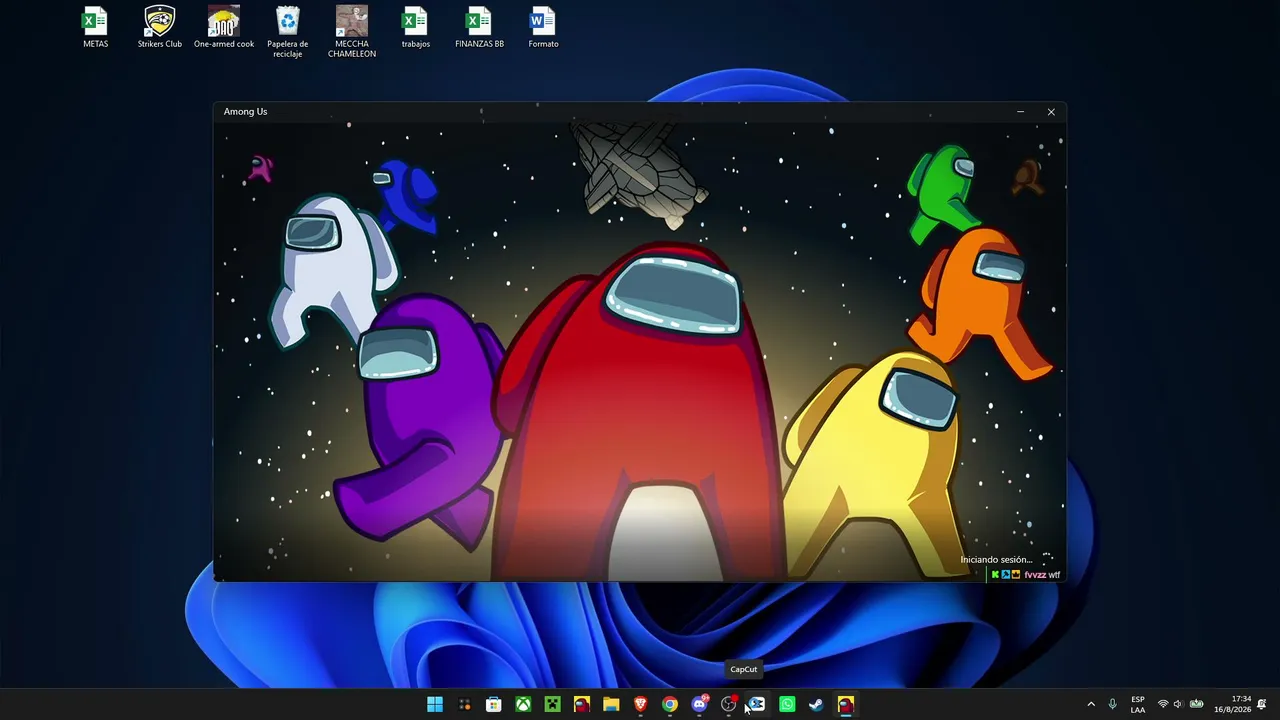Open WhatsApp from the taskbar

[x=787, y=704]
